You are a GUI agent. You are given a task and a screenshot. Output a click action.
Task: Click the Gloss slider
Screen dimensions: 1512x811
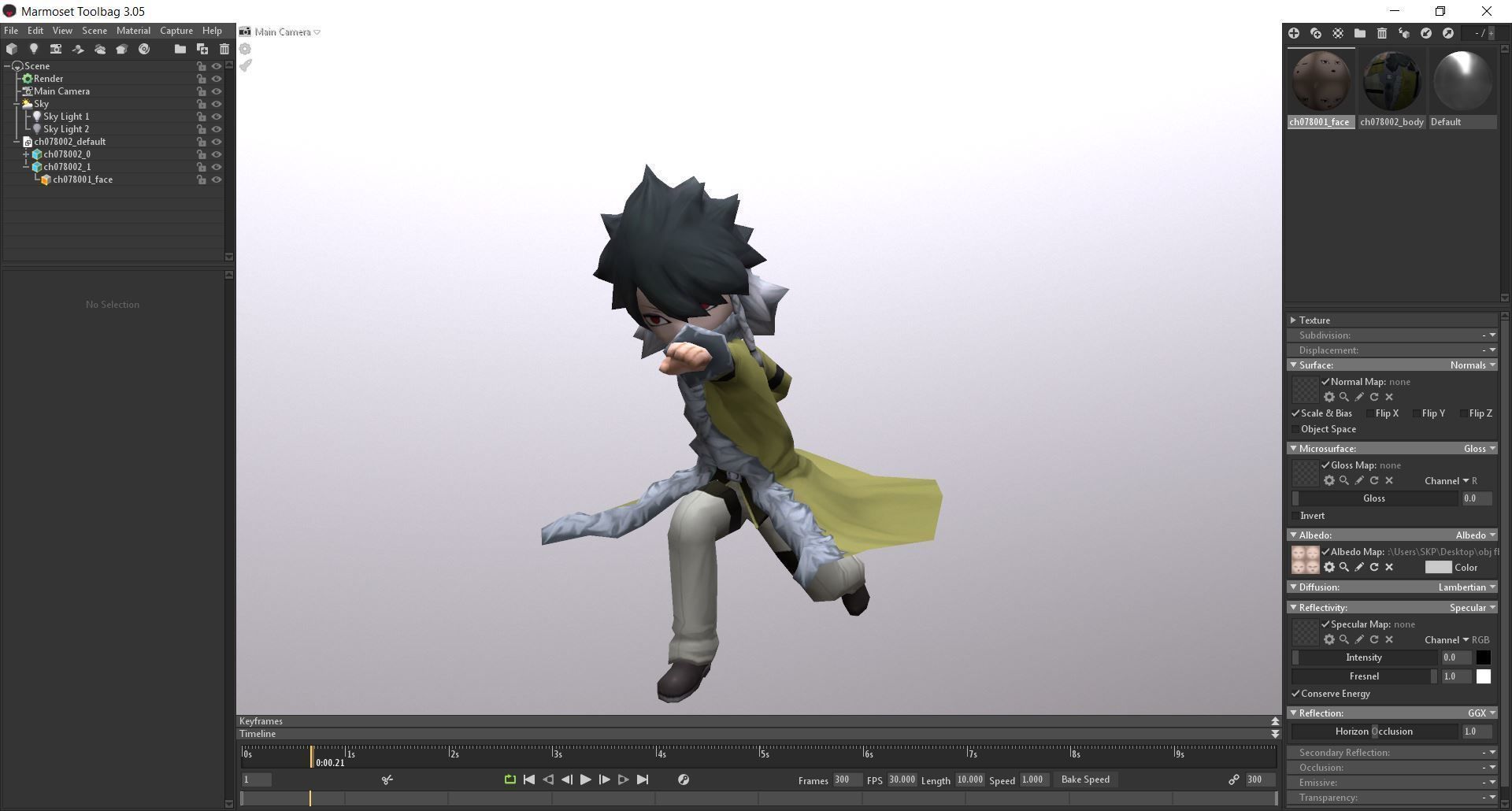tap(1375, 498)
